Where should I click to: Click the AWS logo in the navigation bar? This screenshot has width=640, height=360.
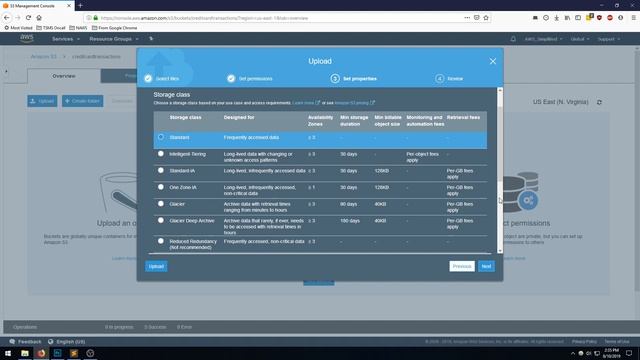pyautogui.click(x=27, y=38)
